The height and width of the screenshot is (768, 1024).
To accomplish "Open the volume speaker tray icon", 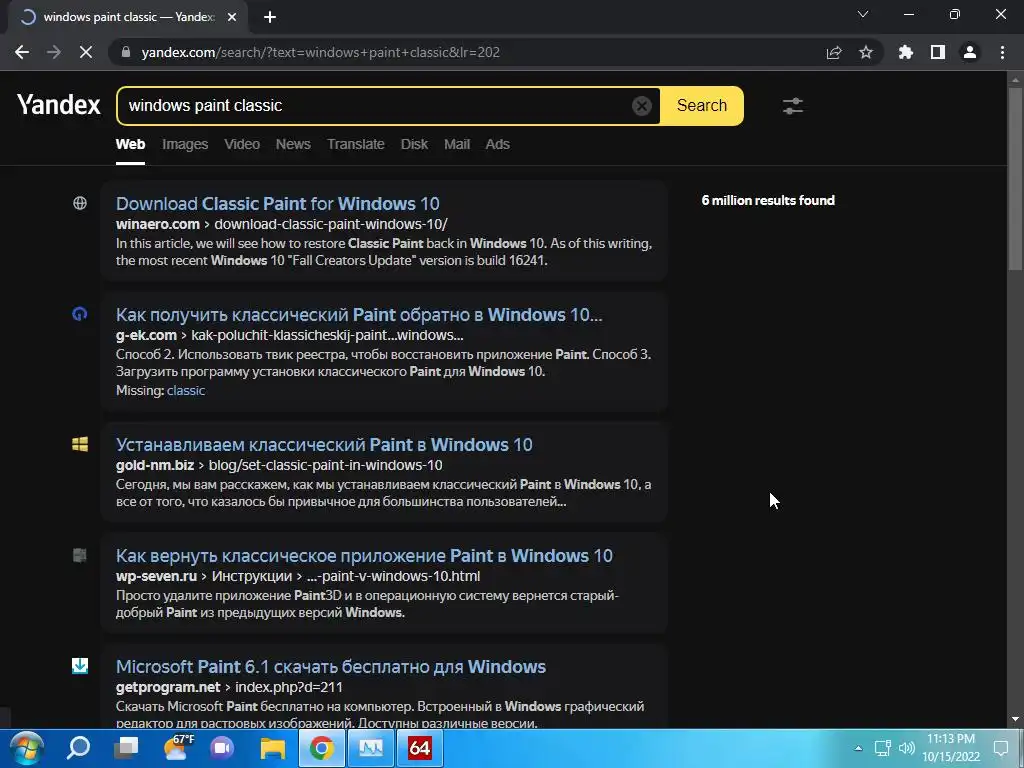I will 906,748.
